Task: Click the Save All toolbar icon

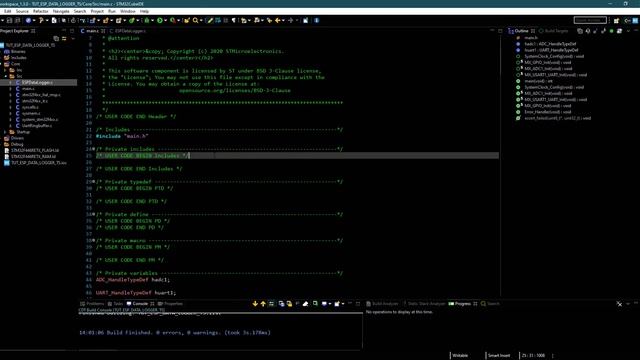Action: [x=17, y=20]
